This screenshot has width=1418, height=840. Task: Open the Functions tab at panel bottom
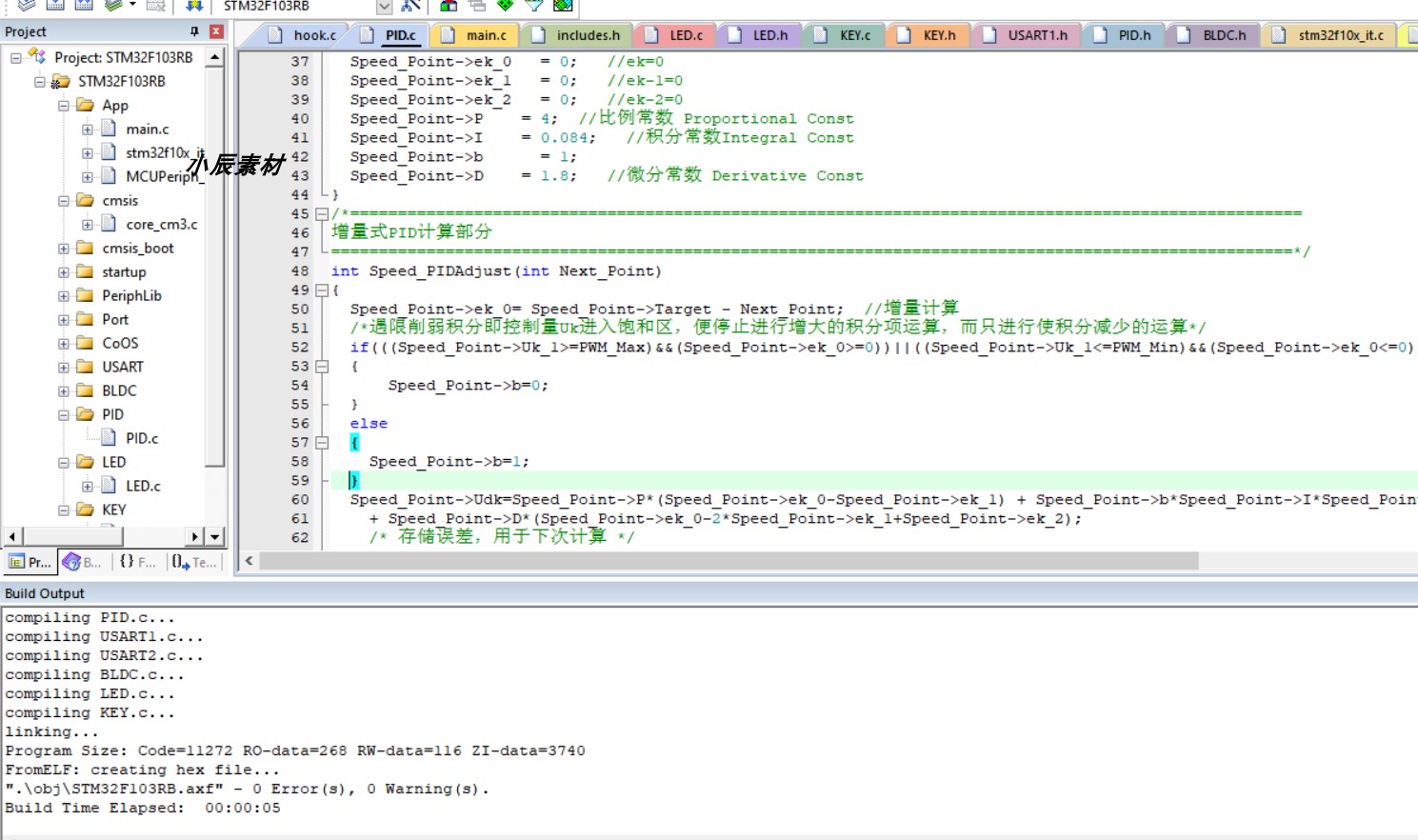click(x=138, y=562)
